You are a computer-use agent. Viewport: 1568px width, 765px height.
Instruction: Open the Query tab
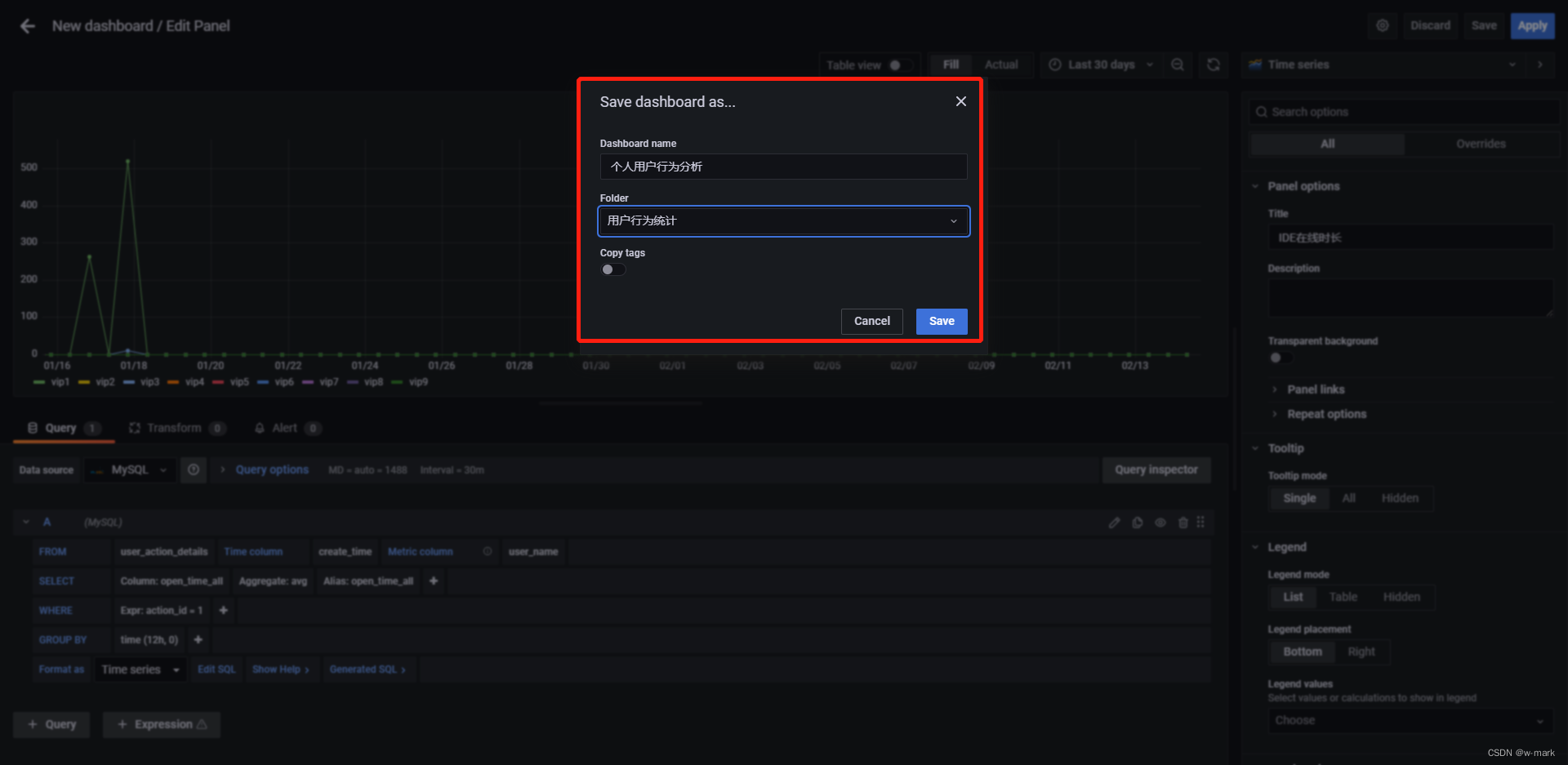(64, 428)
